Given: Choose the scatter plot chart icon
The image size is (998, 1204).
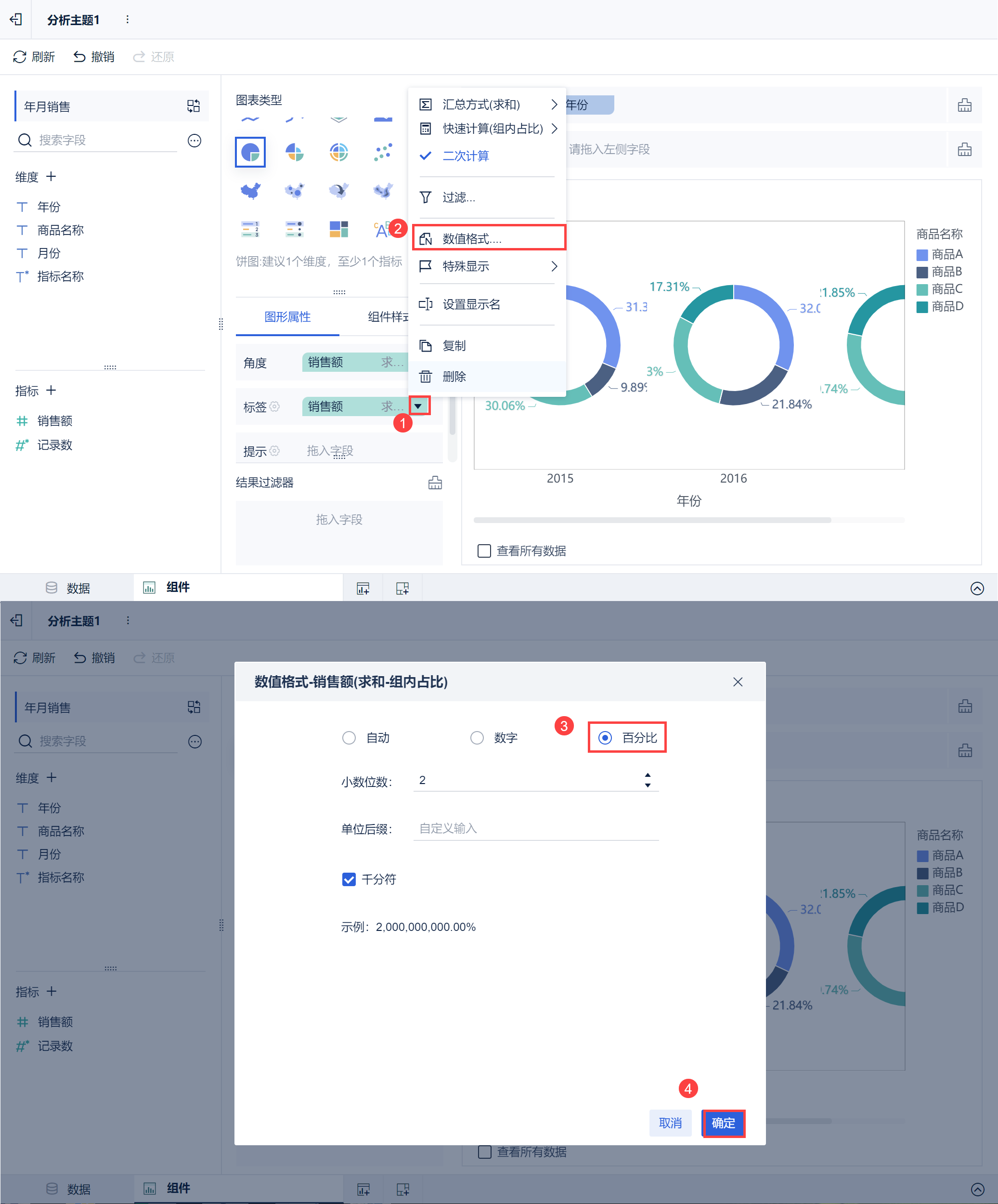Looking at the screenshot, I should (x=383, y=152).
